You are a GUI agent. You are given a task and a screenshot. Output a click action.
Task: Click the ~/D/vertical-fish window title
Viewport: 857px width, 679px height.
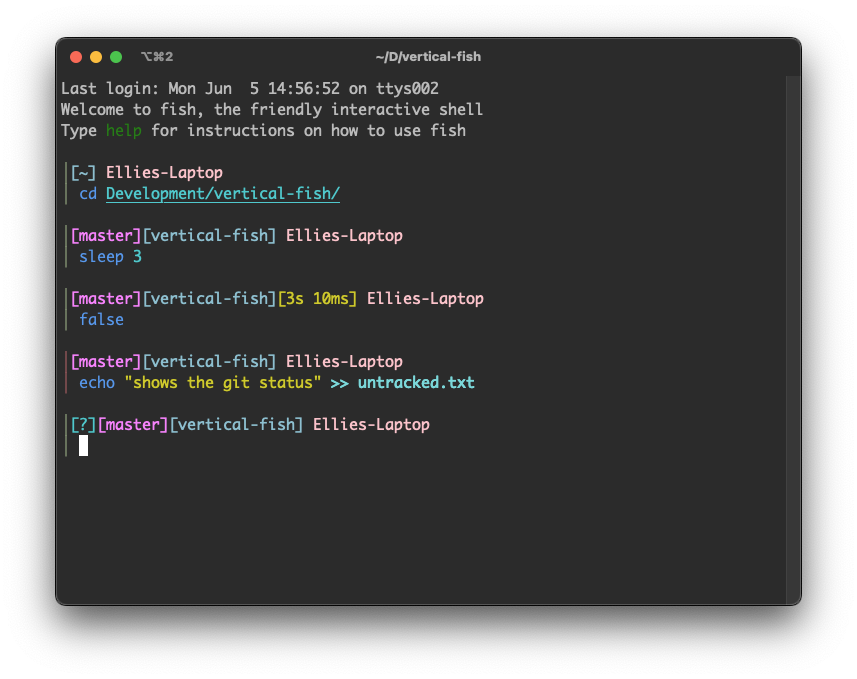(x=428, y=57)
